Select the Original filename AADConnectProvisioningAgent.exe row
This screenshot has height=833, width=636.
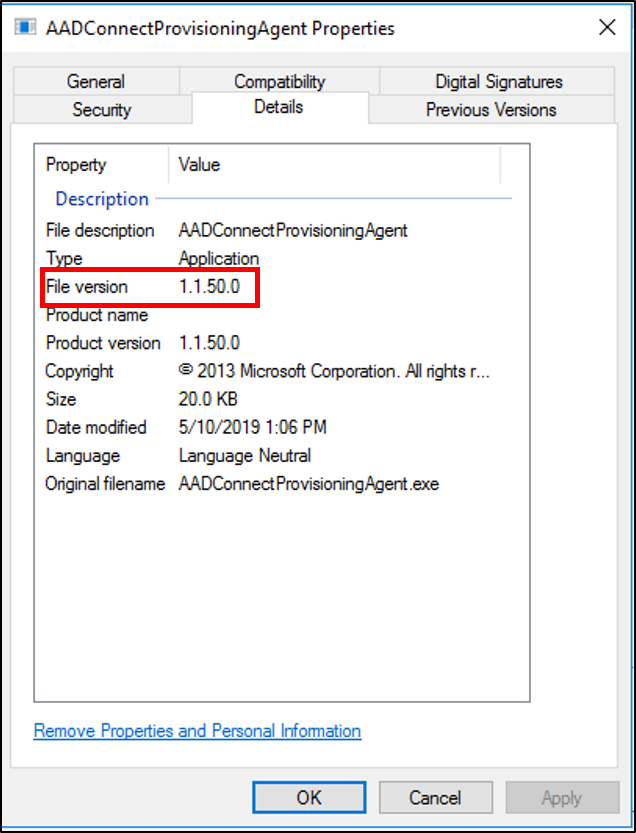click(x=200, y=483)
